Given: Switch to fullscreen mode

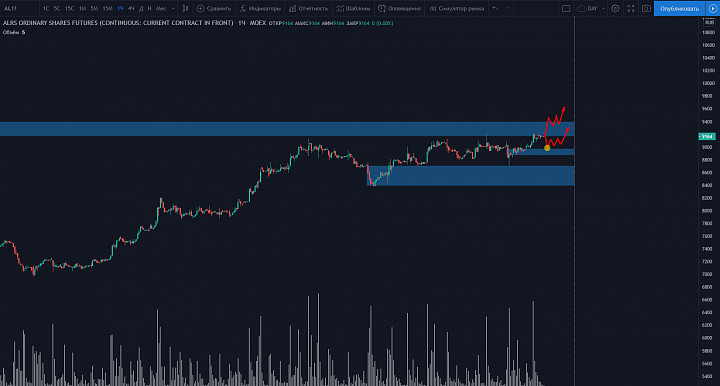Looking at the screenshot, I should pos(630,8).
